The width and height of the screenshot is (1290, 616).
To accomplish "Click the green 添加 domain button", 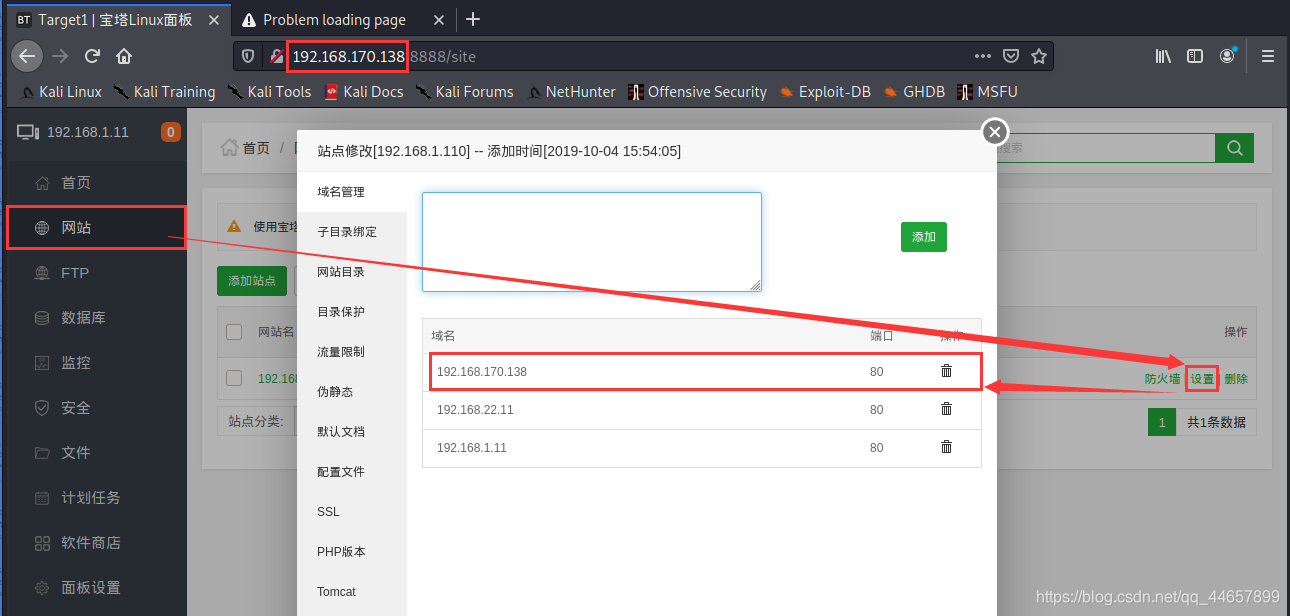I will [924, 237].
